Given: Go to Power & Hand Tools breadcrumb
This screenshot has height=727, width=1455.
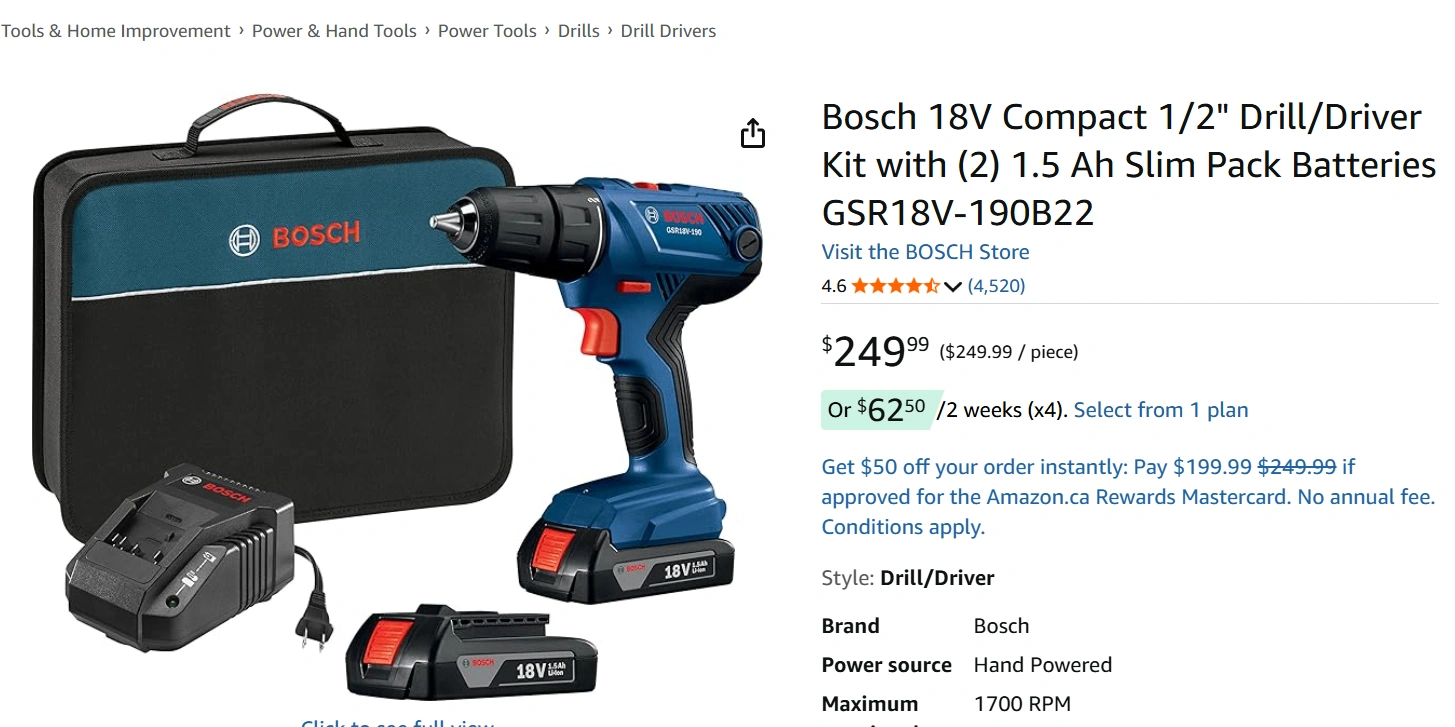Looking at the screenshot, I should [x=334, y=31].
